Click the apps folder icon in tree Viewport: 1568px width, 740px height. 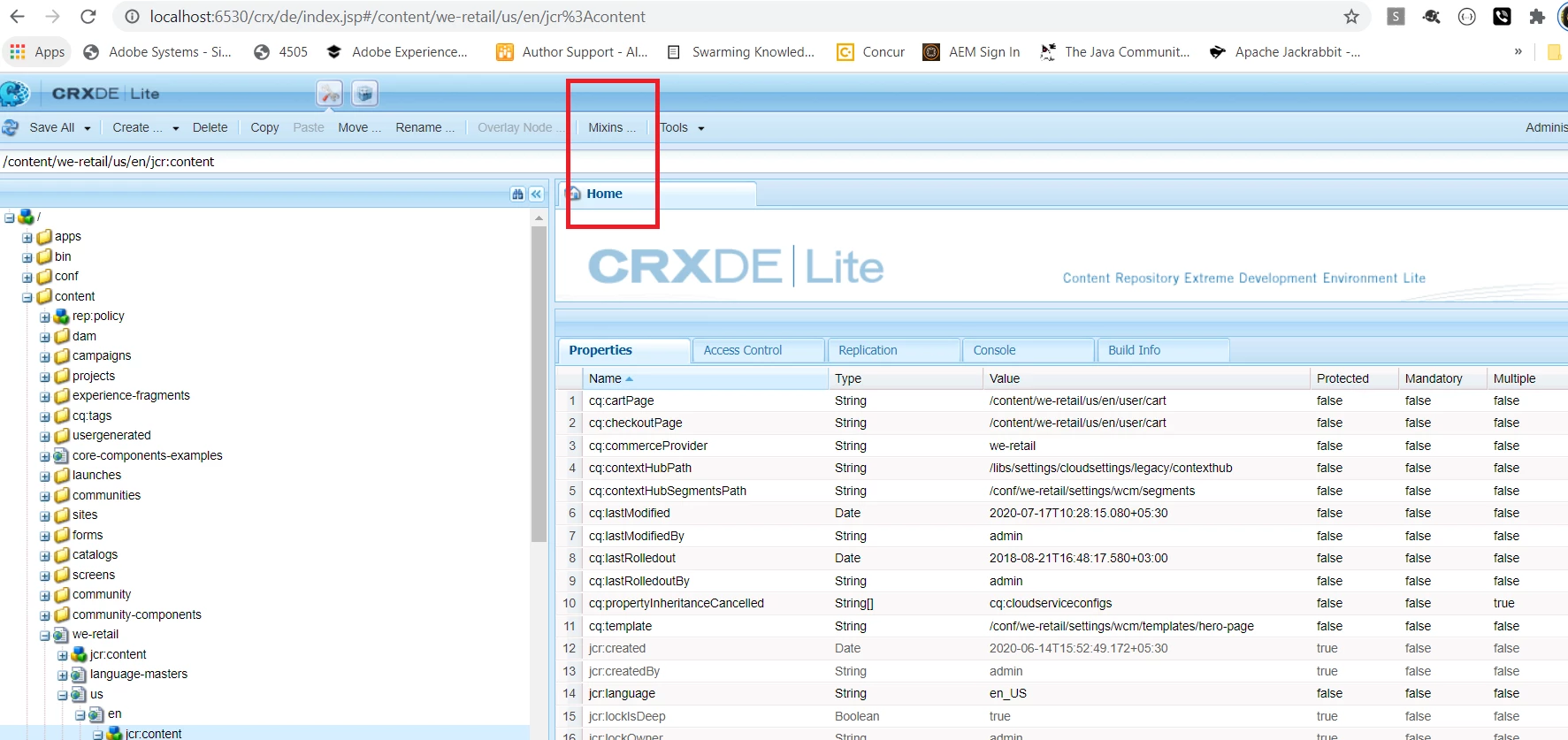(44, 237)
